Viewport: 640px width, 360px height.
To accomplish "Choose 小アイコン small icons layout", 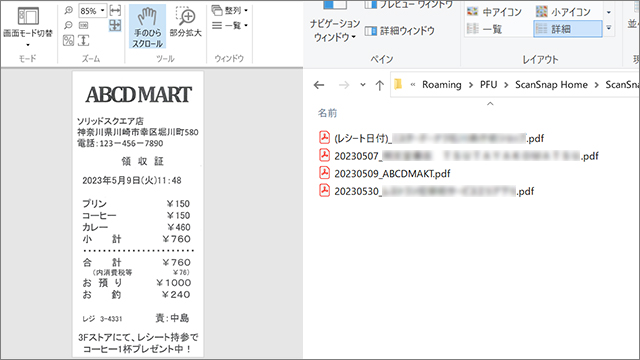I will (564, 12).
